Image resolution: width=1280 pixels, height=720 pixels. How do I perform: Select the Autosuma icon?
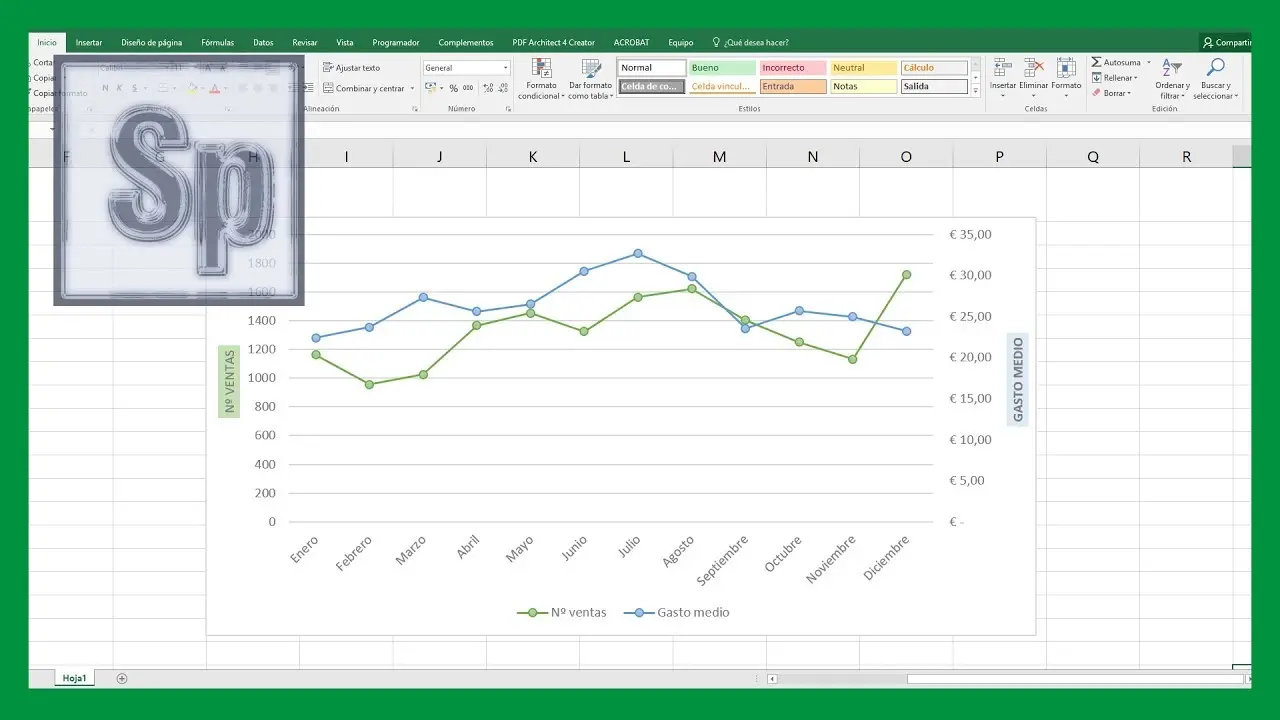pyautogui.click(x=1096, y=62)
